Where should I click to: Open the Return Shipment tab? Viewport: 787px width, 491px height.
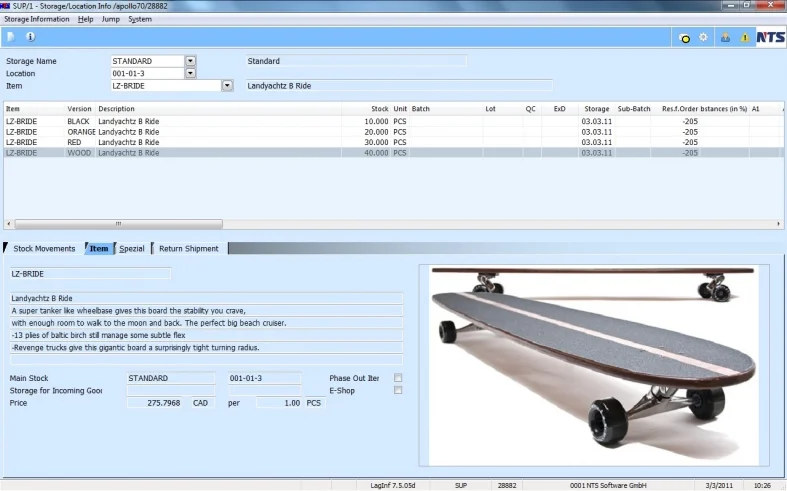click(189, 249)
